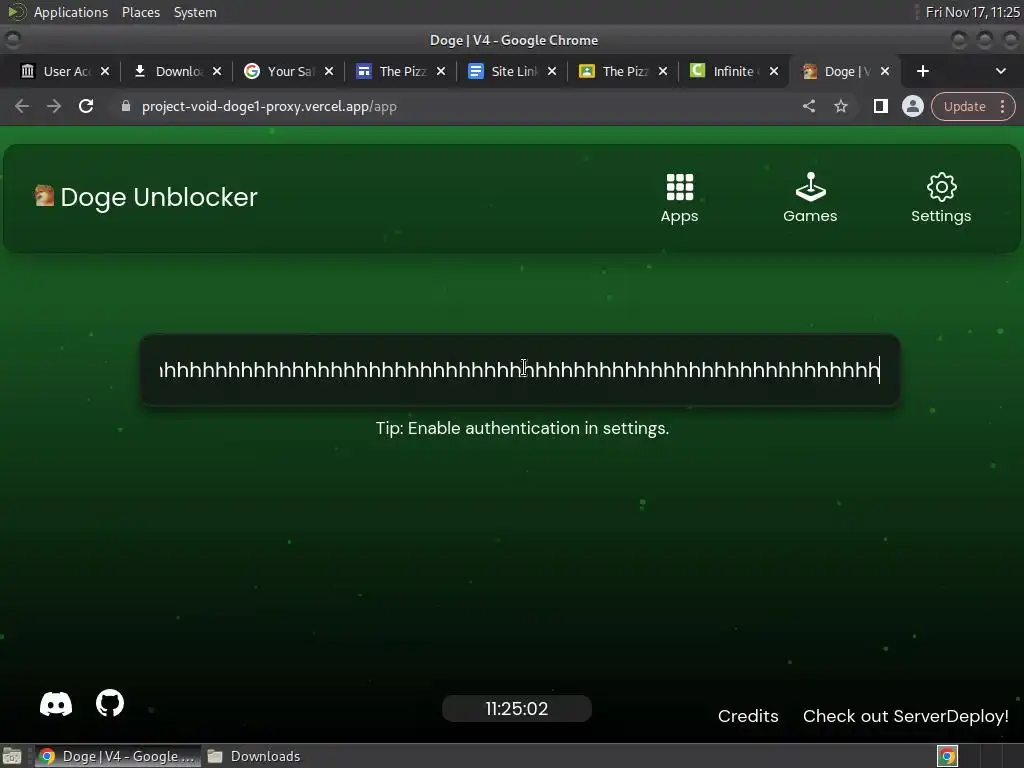Click the date and time in panel

click(972, 12)
